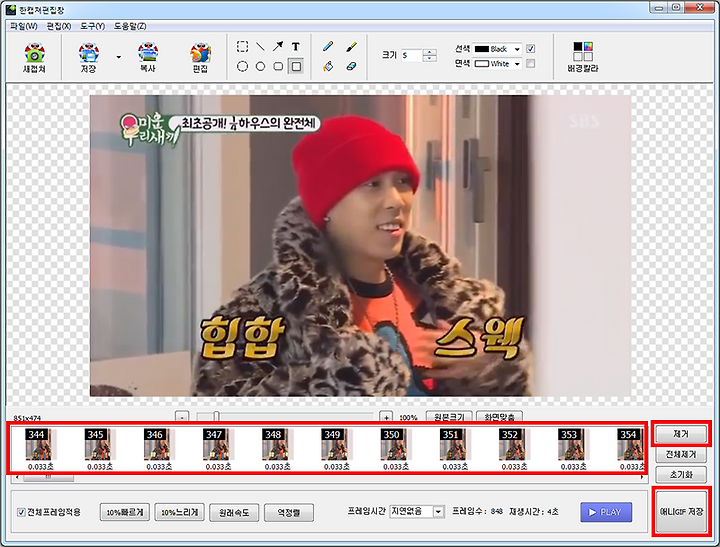Open the 편집(X) menu
Screen dimensions: 720x547
click(x=59, y=26)
